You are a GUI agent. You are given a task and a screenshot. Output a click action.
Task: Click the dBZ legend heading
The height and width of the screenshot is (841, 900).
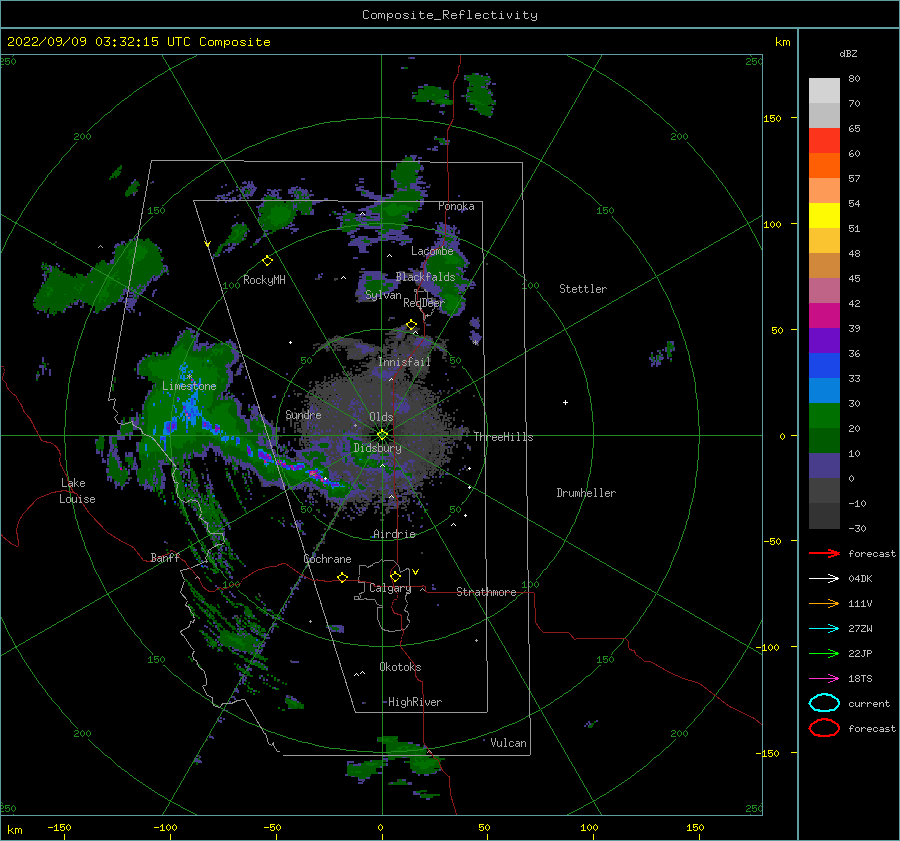tap(848, 54)
